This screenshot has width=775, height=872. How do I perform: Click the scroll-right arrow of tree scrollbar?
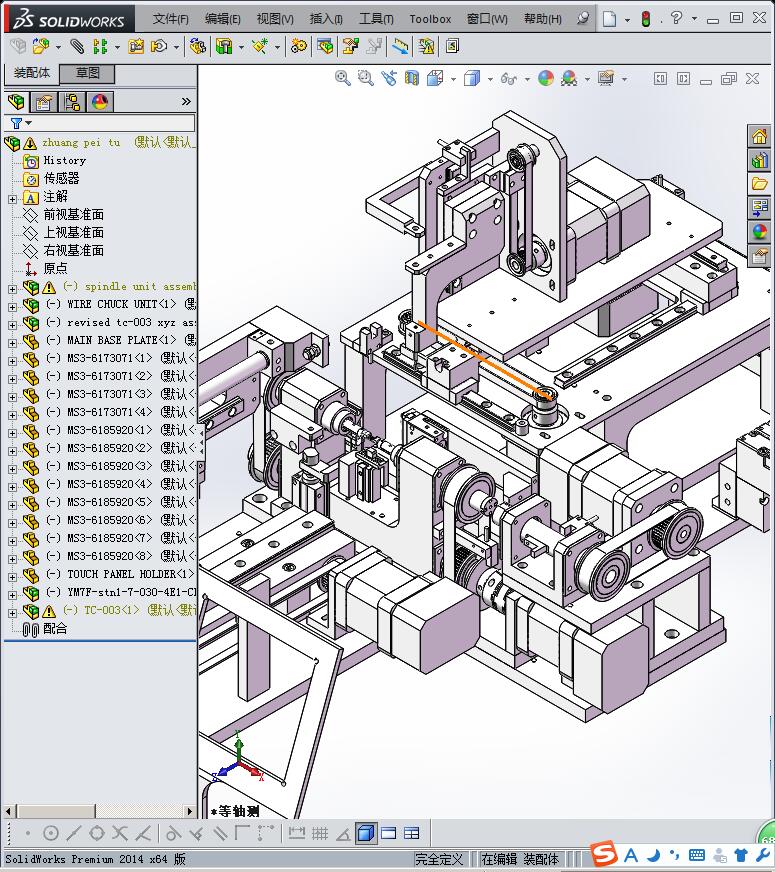tap(190, 811)
